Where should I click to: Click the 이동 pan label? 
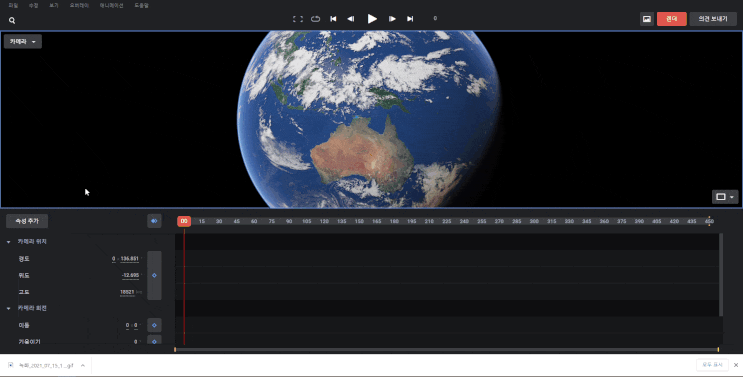tap(24, 325)
